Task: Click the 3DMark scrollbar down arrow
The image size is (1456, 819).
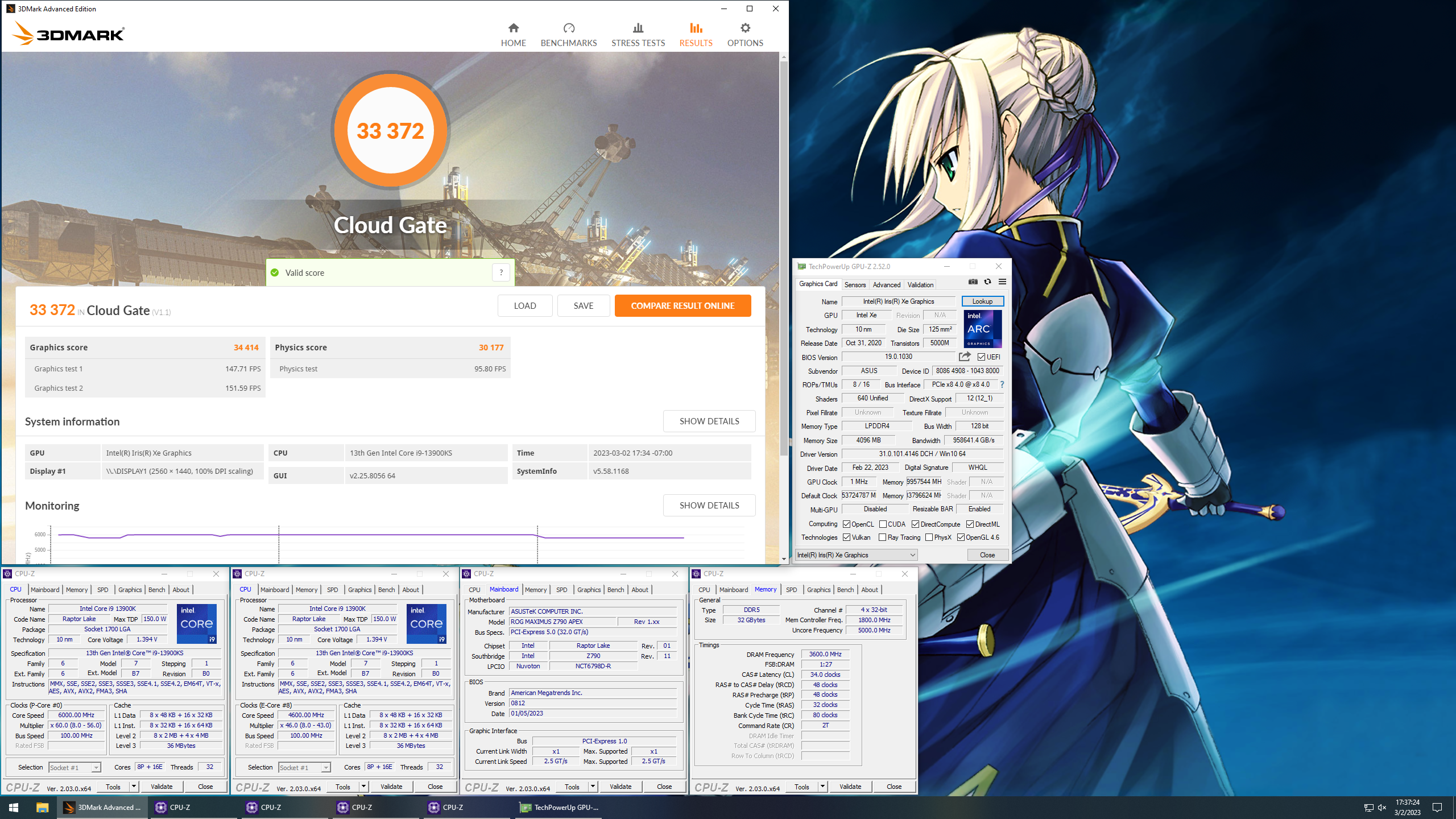Action: point(784,559)
